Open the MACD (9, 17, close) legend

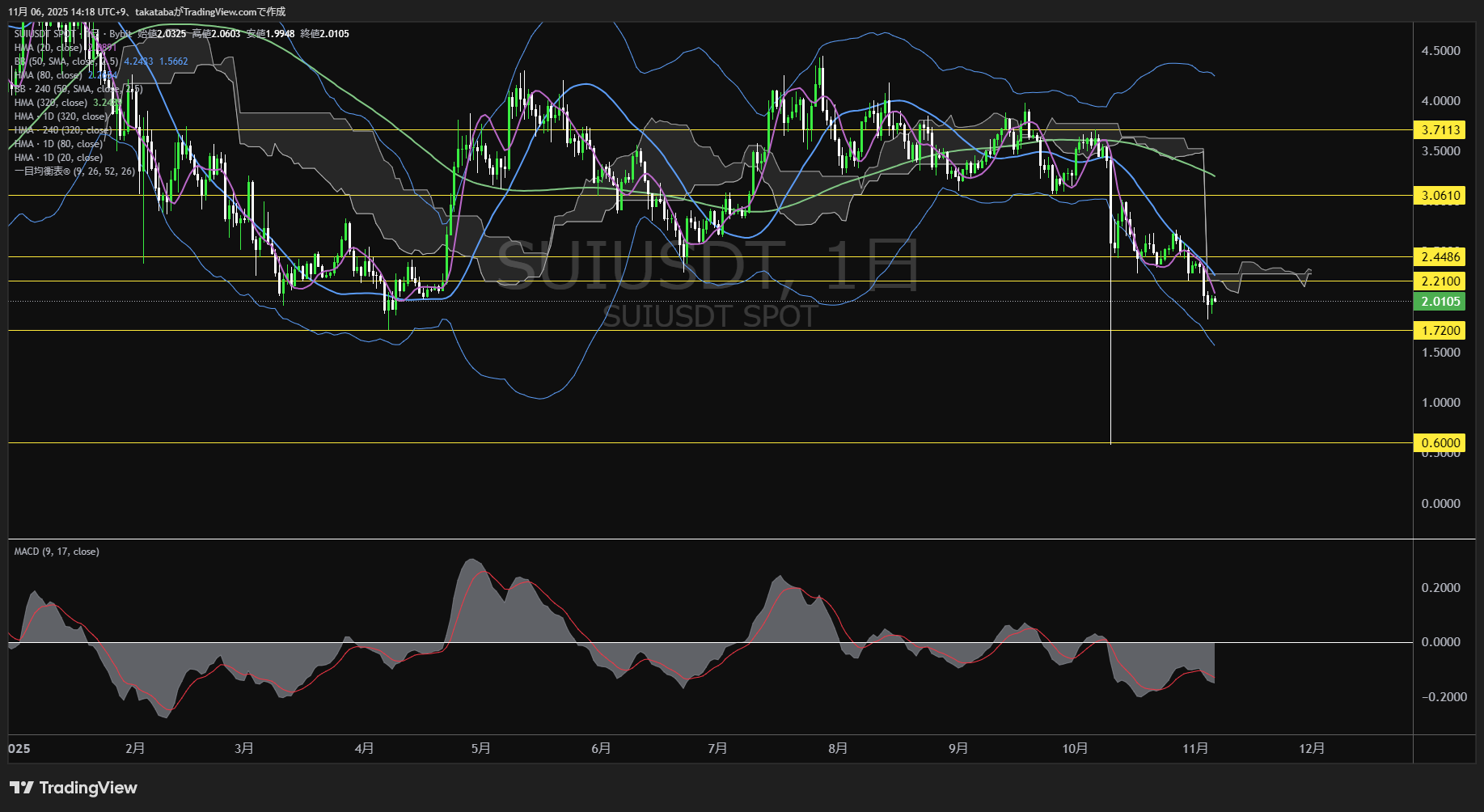(x=57, y=552)
